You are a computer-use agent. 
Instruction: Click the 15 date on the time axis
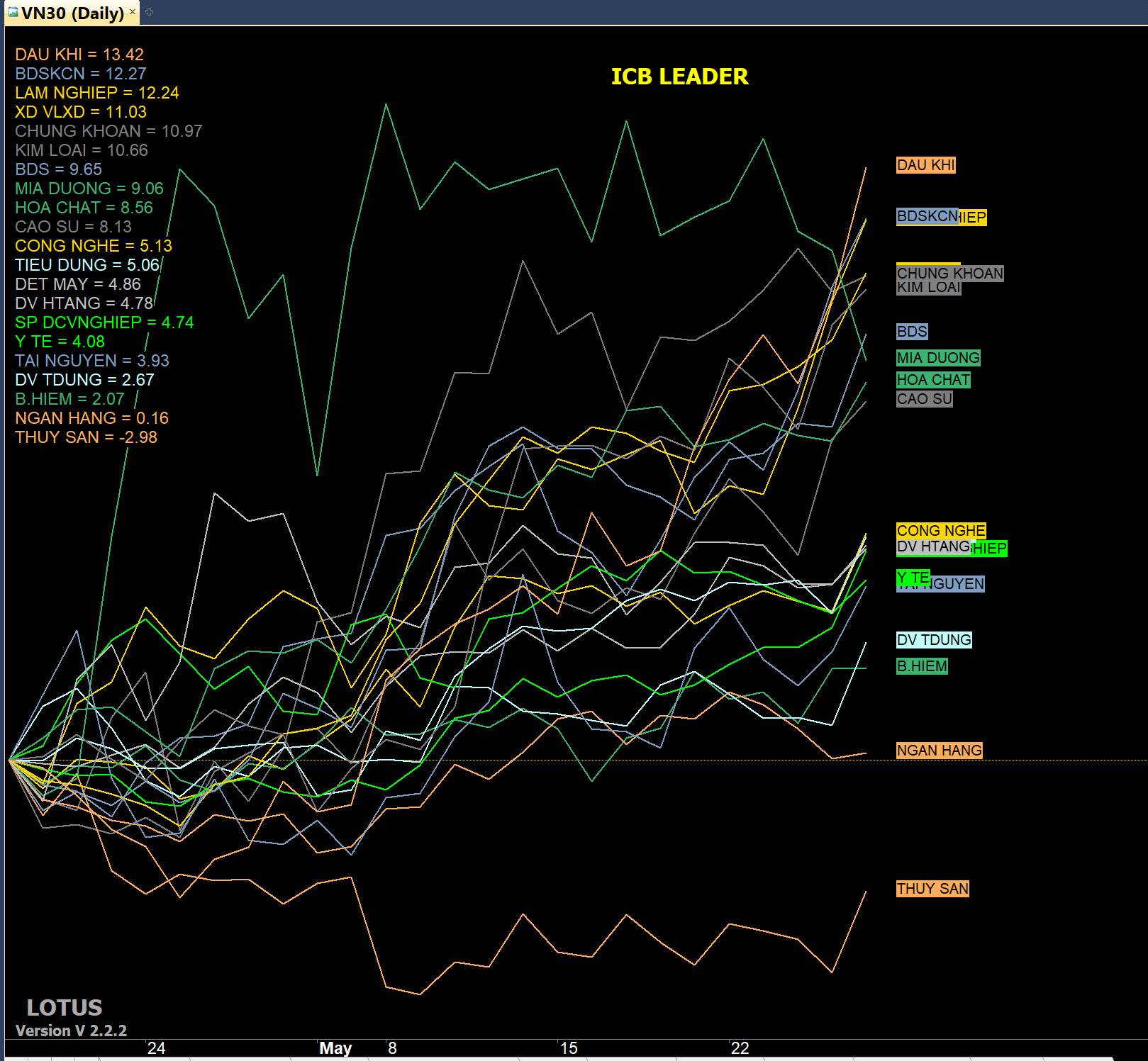[x=569, y=1048]
